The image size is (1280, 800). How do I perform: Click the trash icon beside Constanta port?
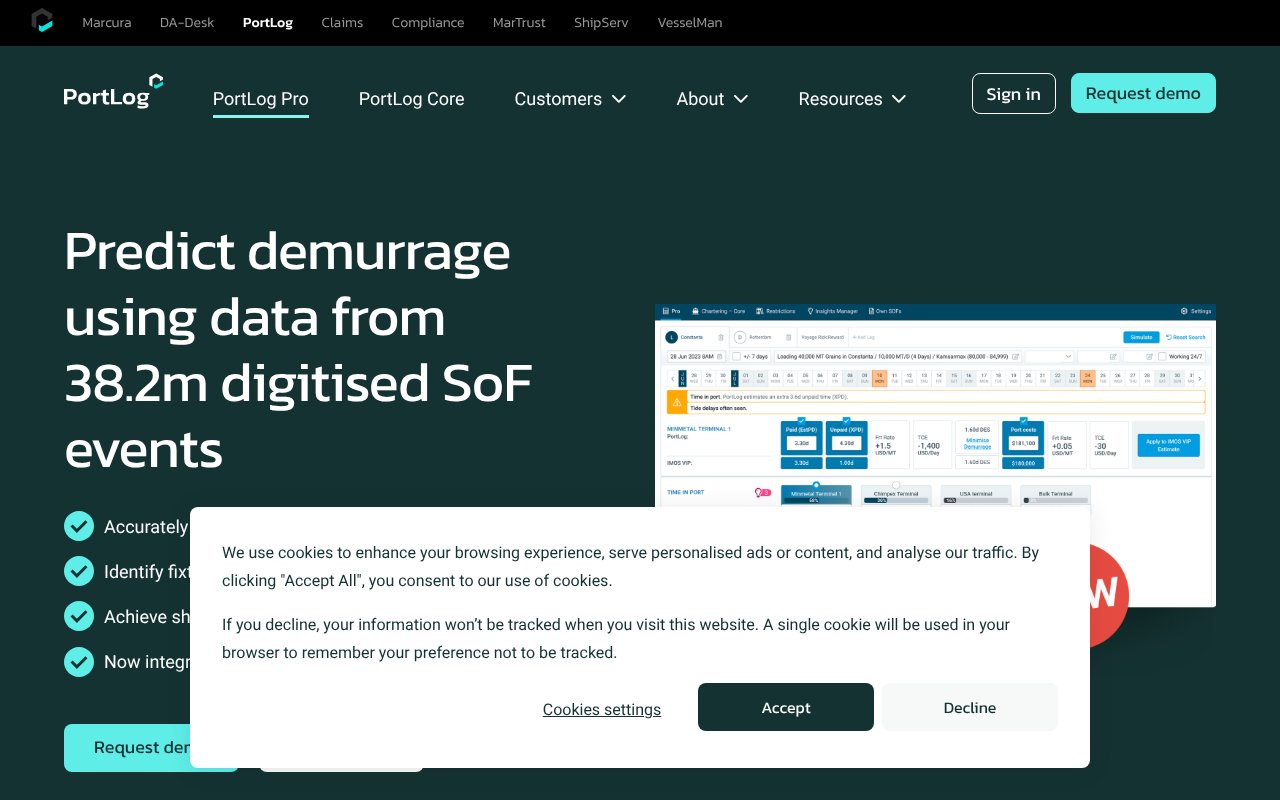click(x=720, y=337)
